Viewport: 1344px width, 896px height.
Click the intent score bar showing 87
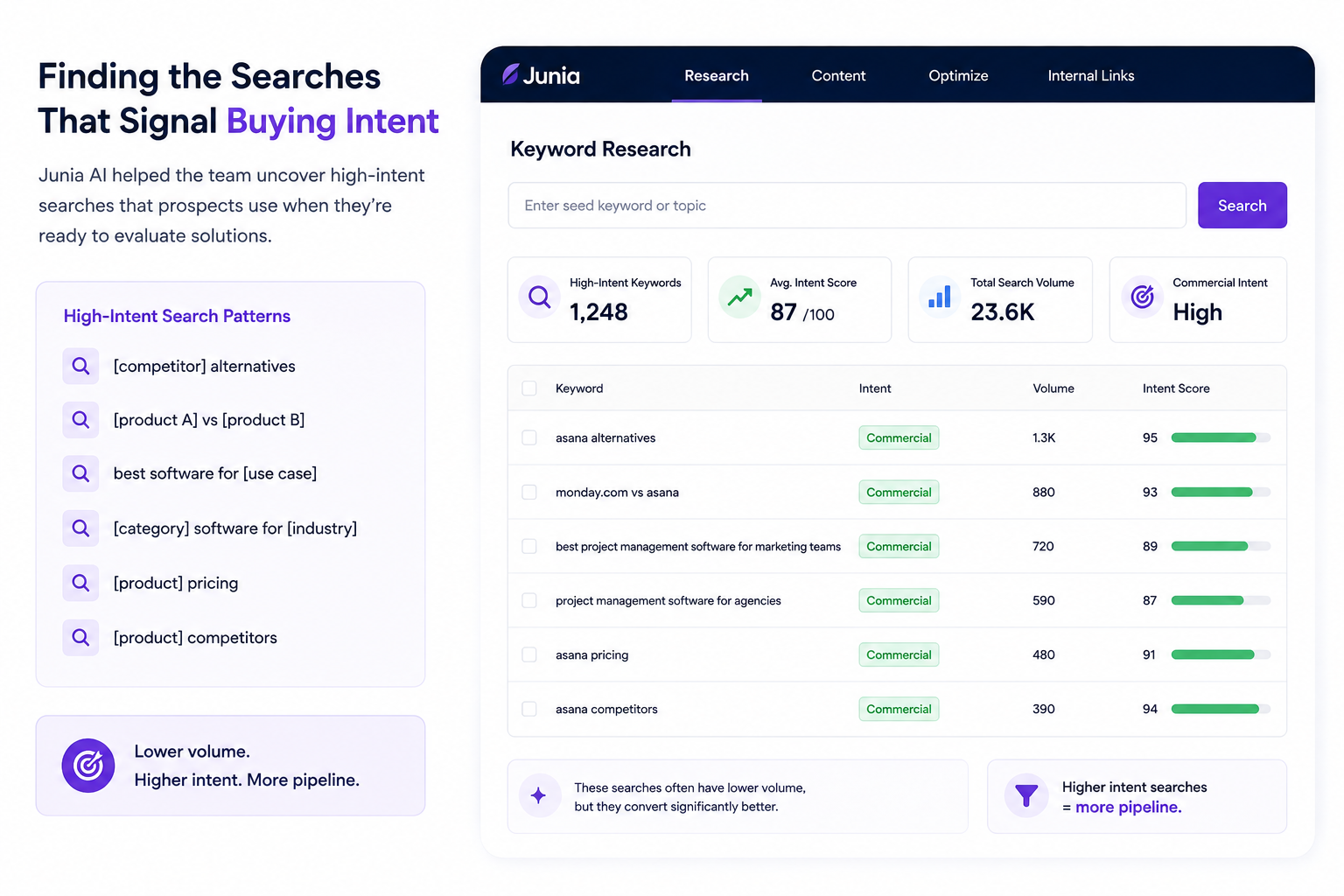point(1221,600)
